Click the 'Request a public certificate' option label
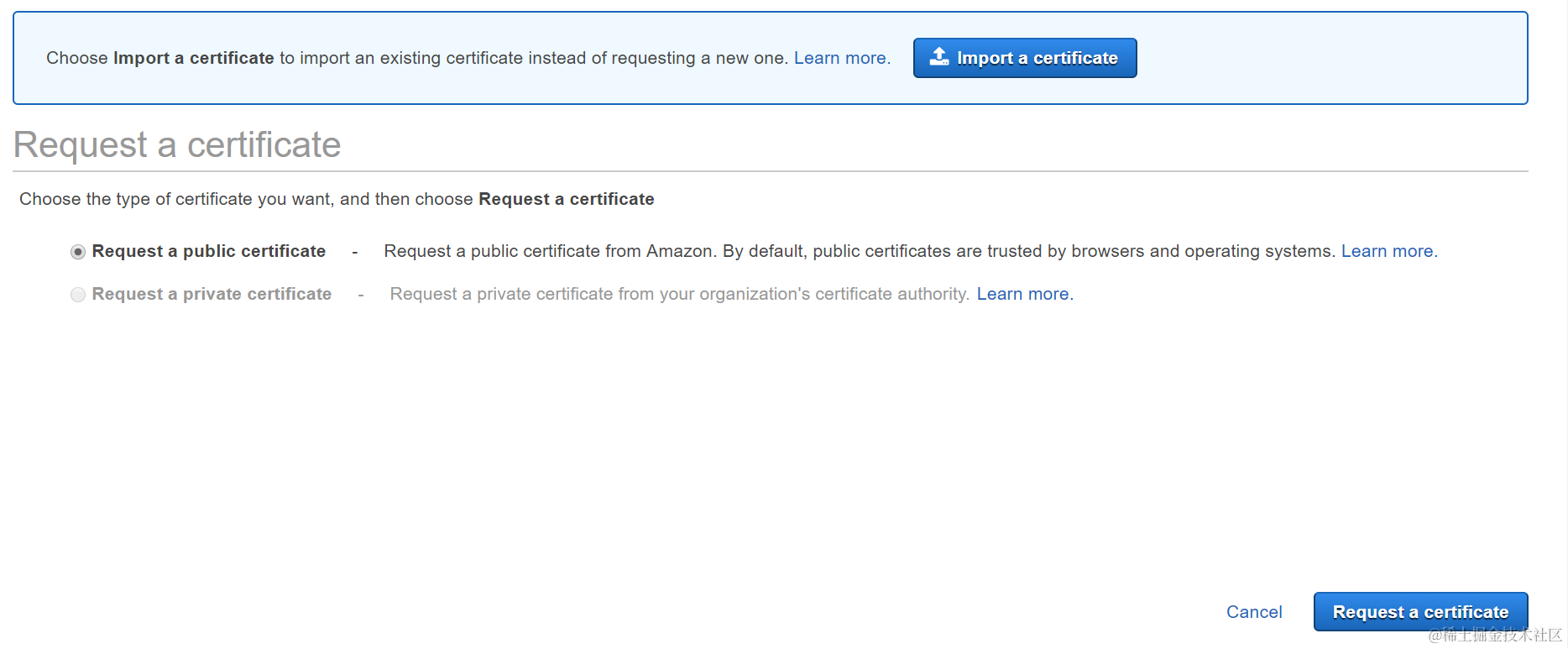This screenshot has height=649, width=1568. tap(208, 251)
